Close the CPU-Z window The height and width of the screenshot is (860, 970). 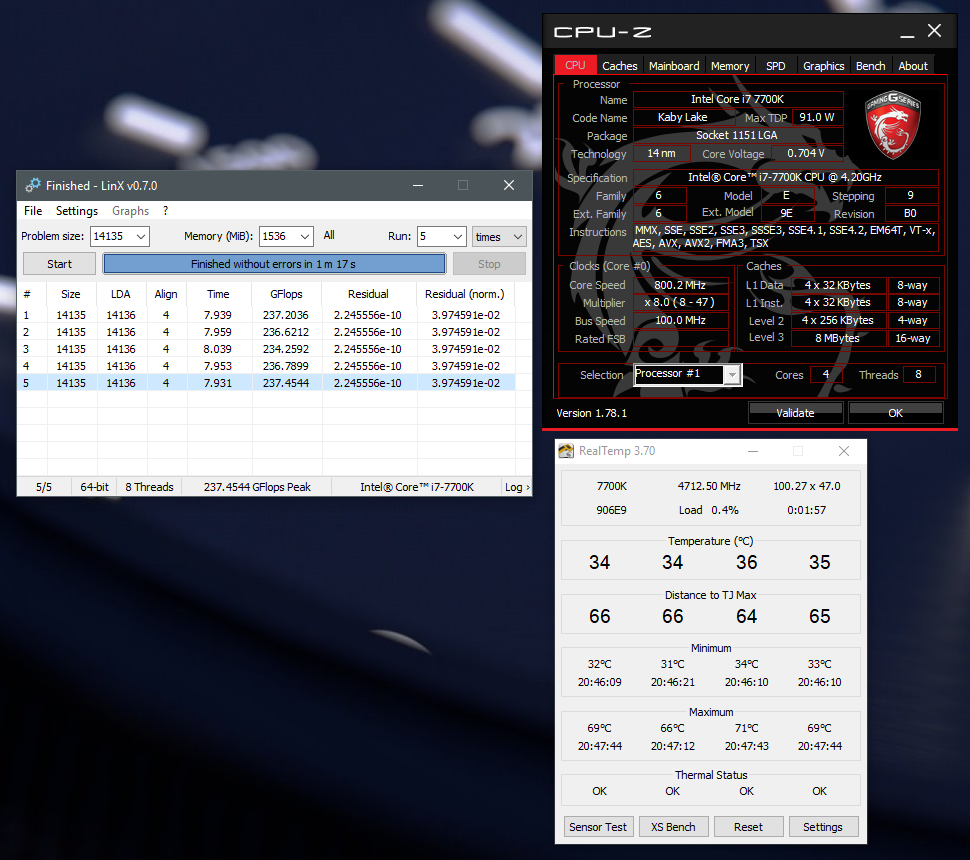[x=934, y=31]
